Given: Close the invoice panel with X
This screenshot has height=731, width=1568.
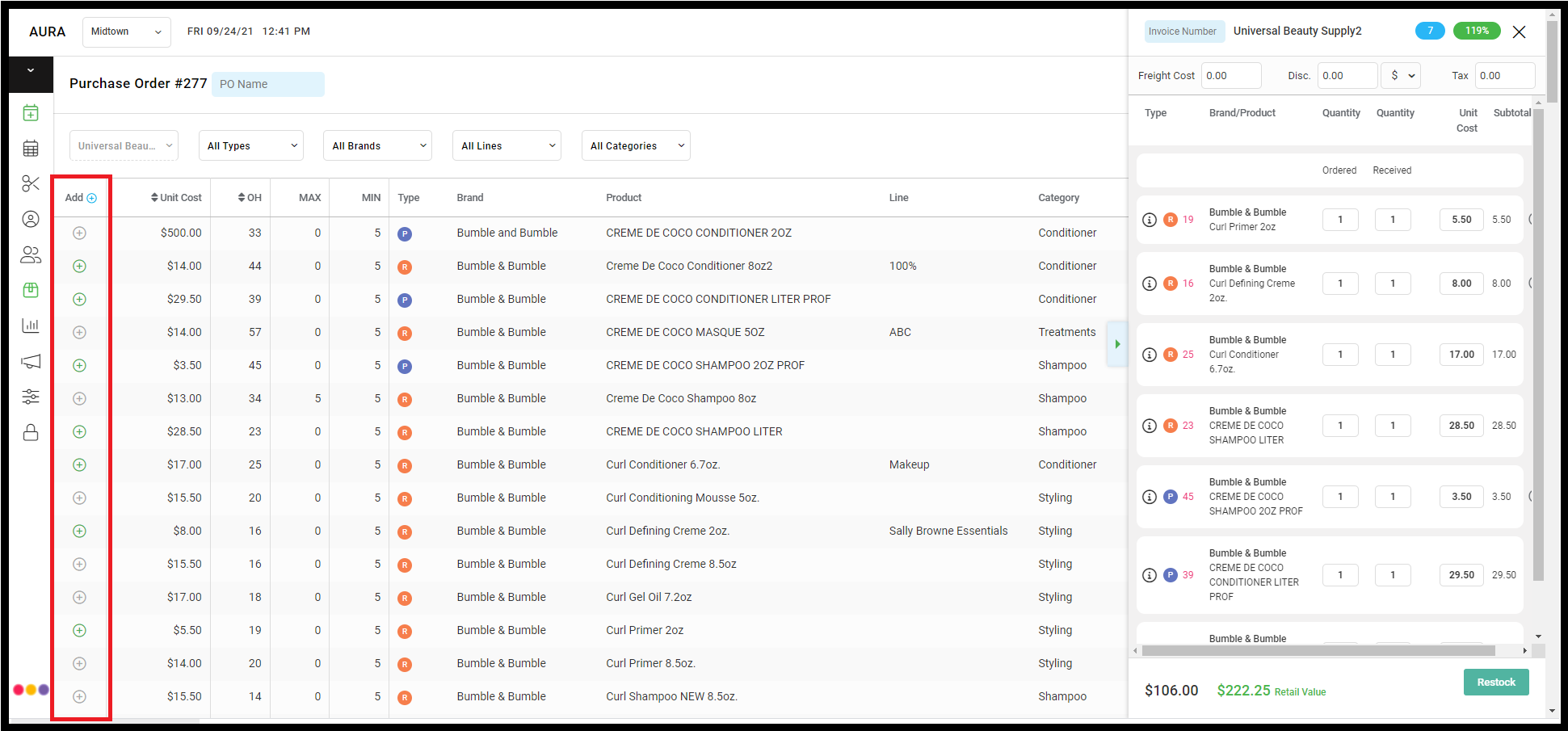Looking at the screenshot, I should (x=1519, y=32).
